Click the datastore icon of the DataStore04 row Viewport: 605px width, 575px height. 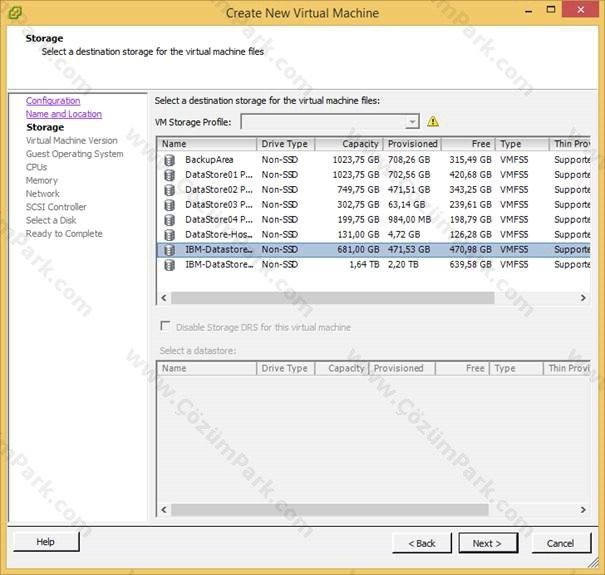(169, 220)
